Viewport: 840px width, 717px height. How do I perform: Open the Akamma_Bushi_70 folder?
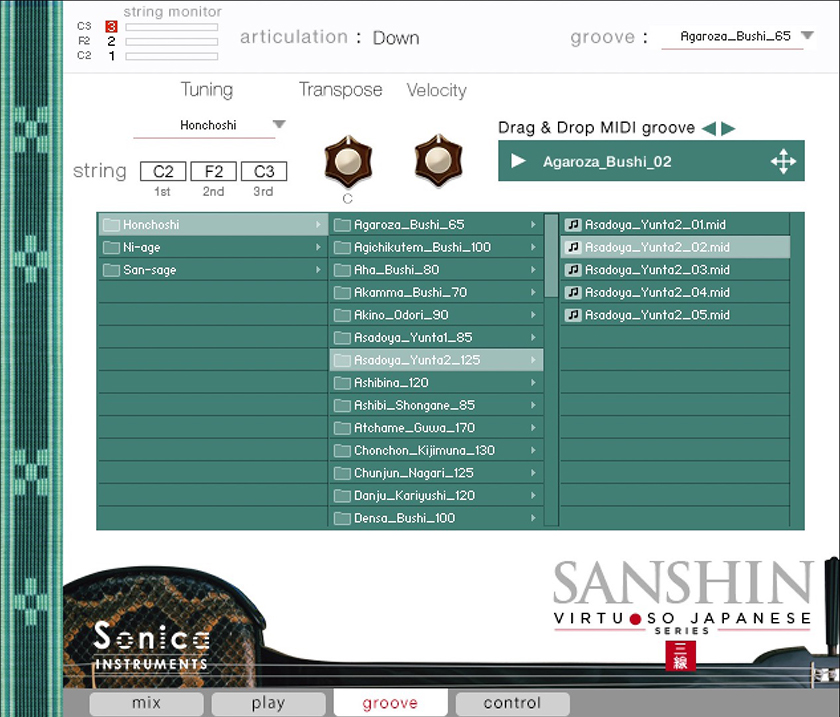[436, 292]
